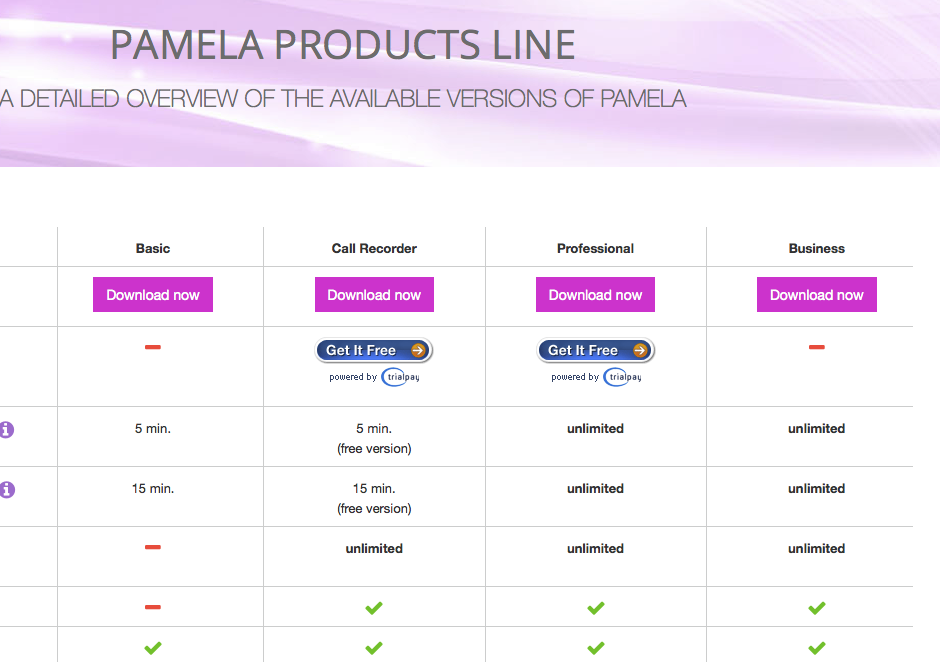Get Call Recorder free via TrialPay

pyautogui.click(x=373, y=350)
